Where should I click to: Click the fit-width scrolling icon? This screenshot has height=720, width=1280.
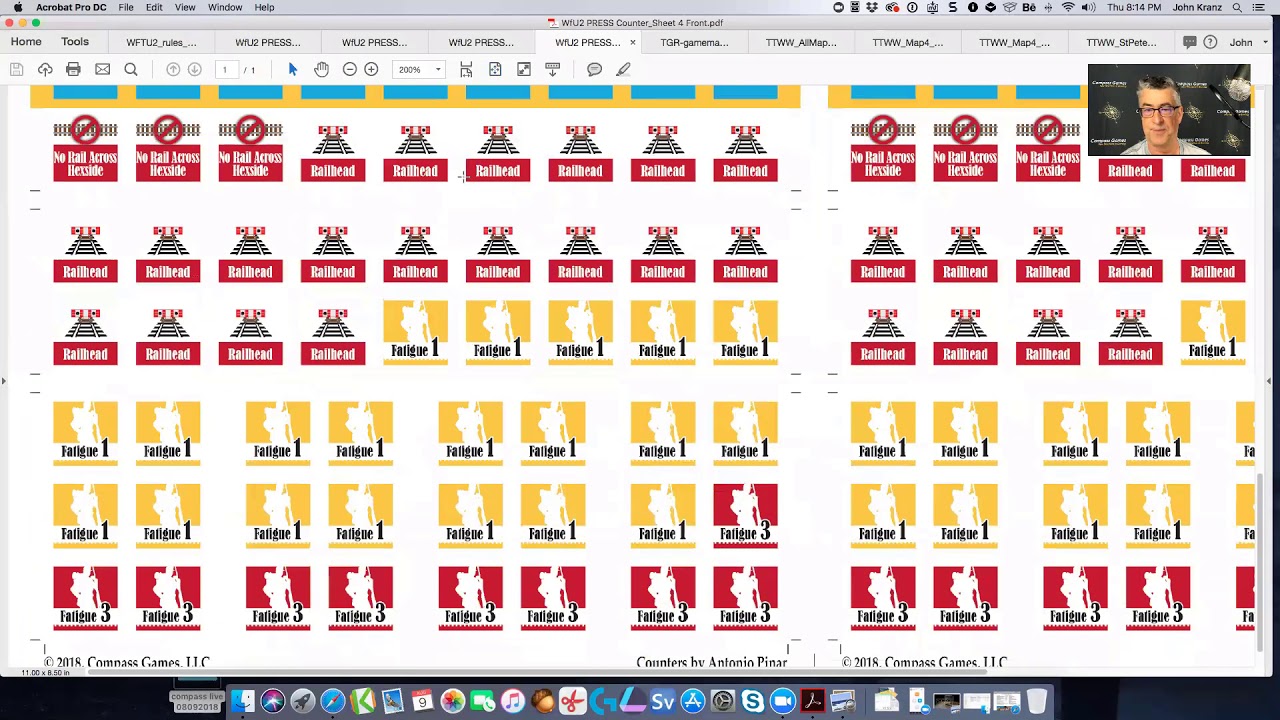click(466, 69)
